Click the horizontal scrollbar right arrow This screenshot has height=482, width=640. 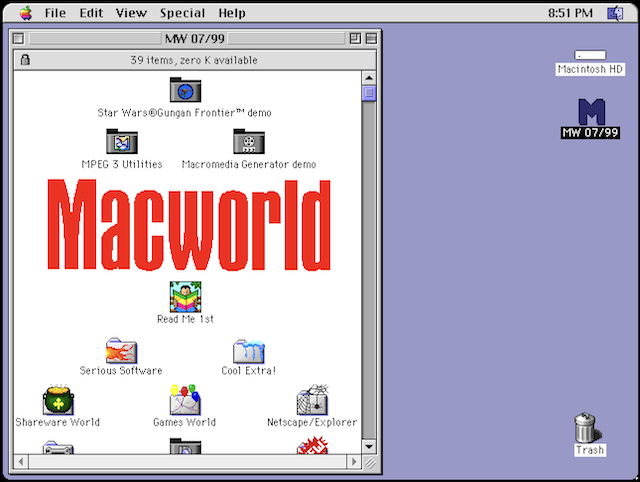coord(354,462)
